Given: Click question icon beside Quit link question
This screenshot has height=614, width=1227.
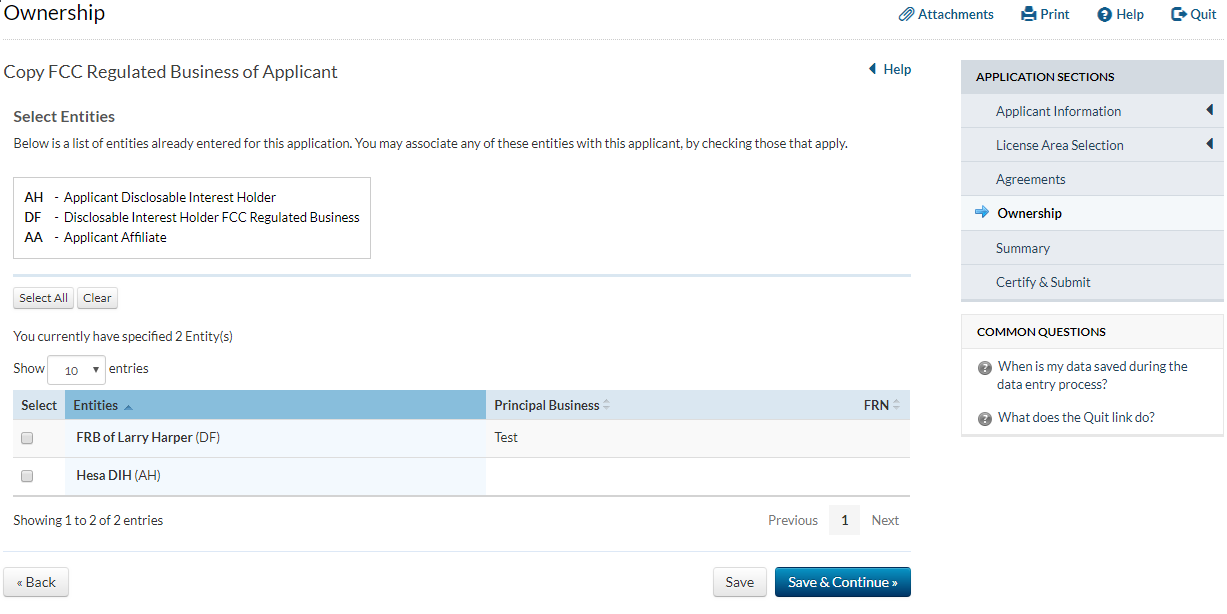Looking at the screenshot, I should 985,418.
